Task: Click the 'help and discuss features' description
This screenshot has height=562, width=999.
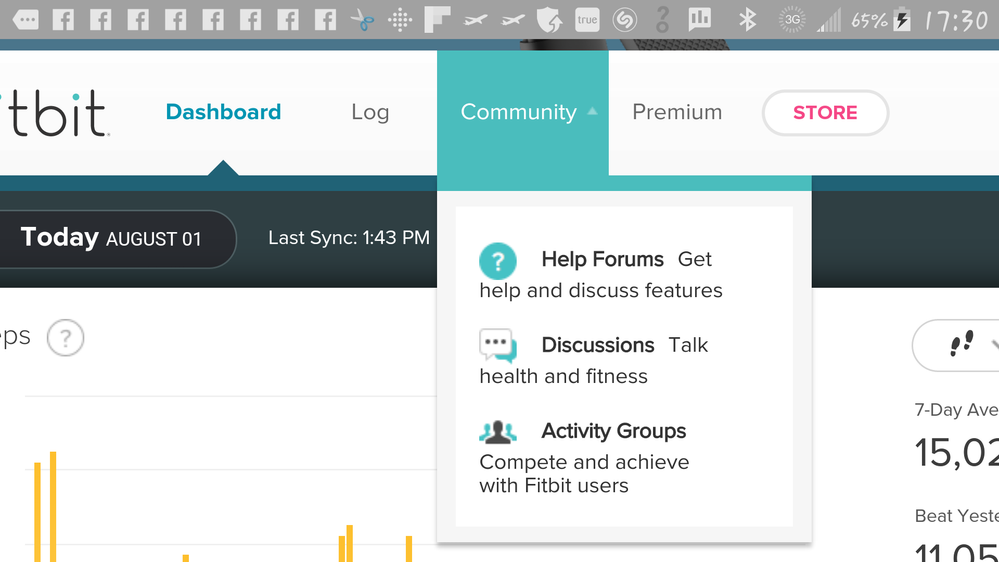Action: pos(601,291)
